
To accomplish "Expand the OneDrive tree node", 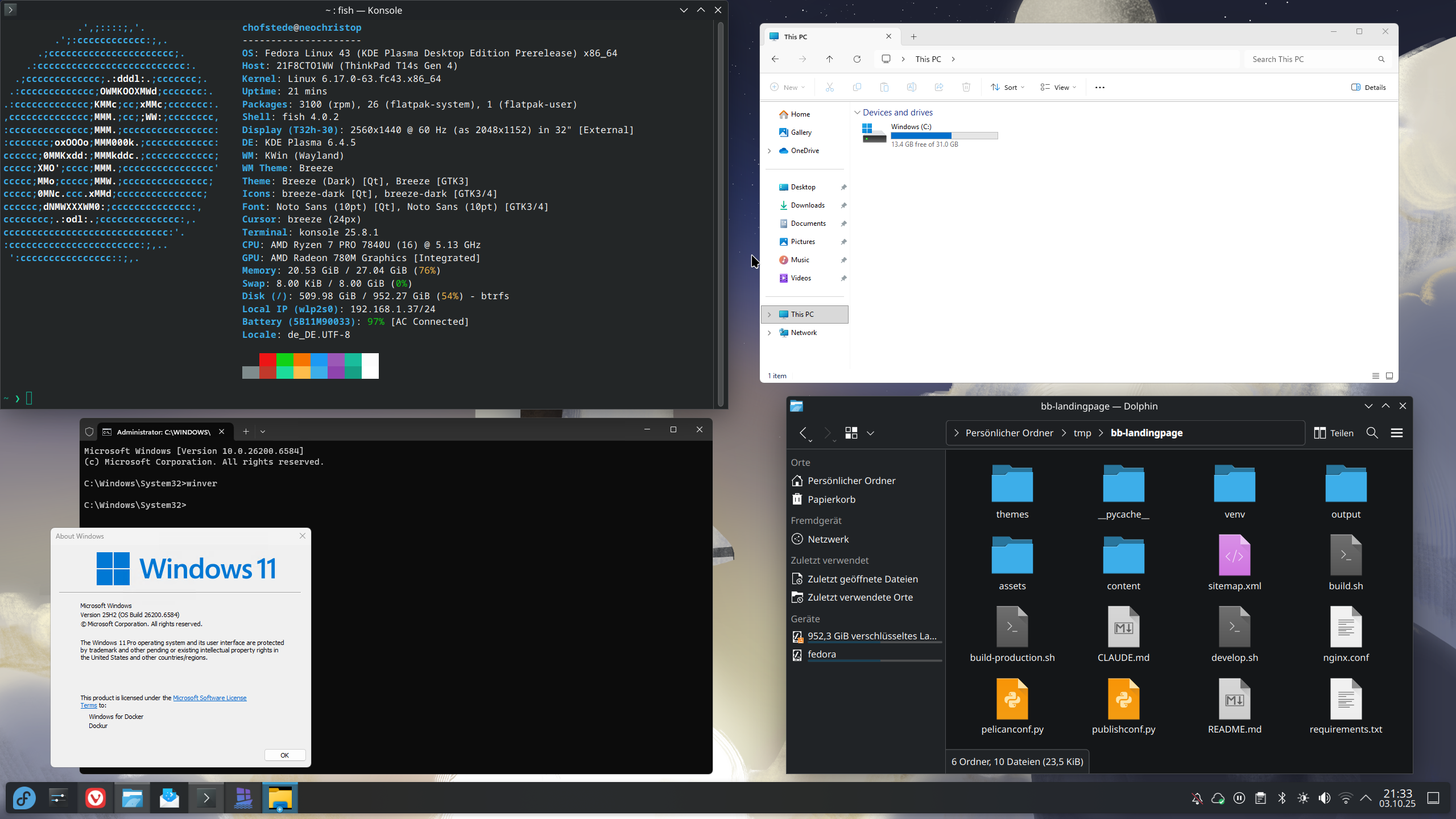I will (770, 151).
